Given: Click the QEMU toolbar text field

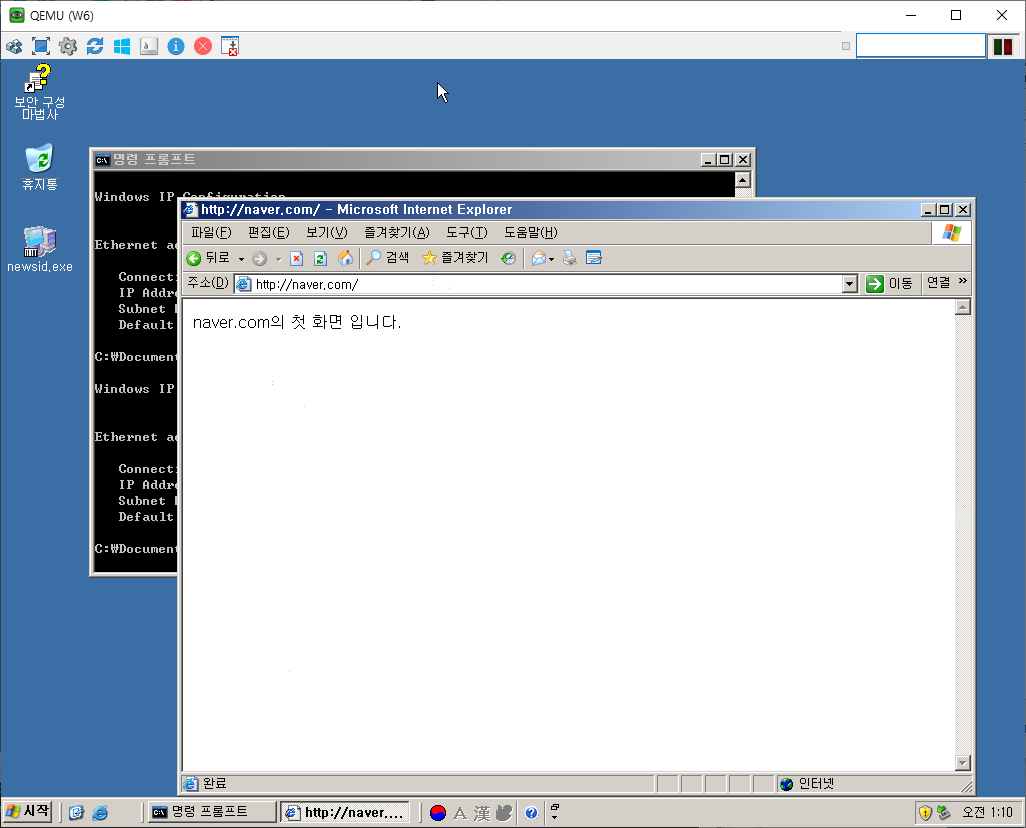Looking at the screenshot, I should click(921, 46).
